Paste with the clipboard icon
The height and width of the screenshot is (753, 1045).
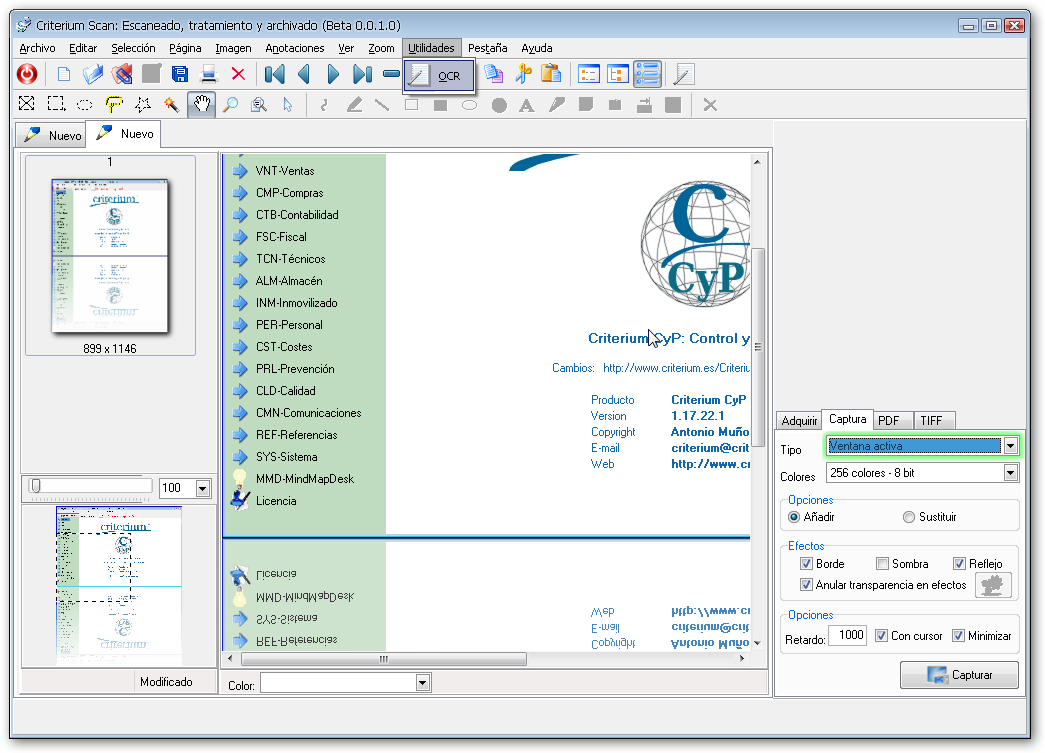[551, 74]
